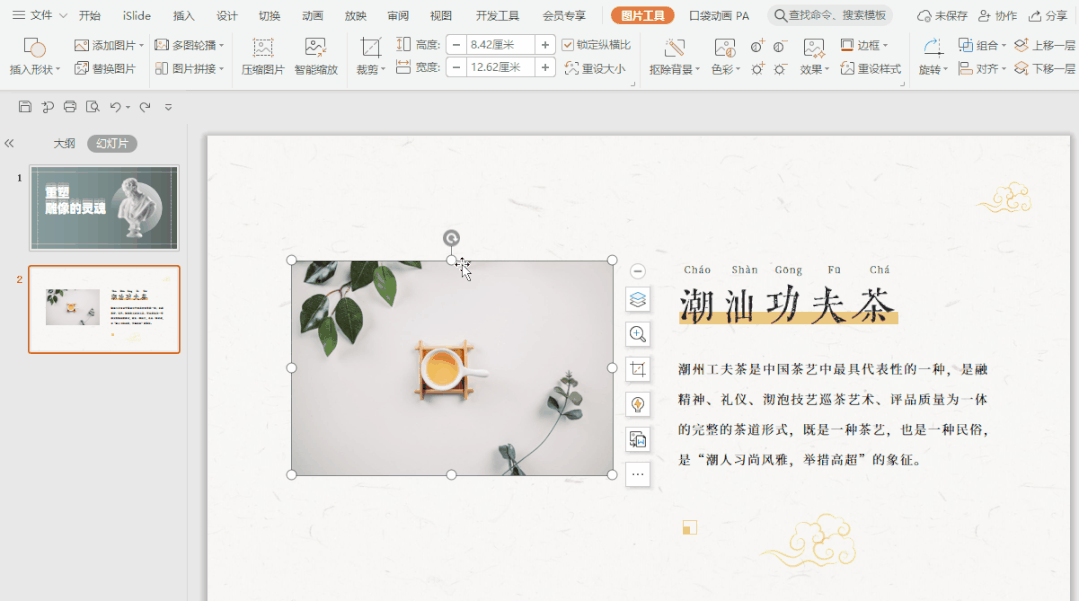Screen dimensions: 1079x601
Task: Click the print icon in quick access toolbar
Action: click(70, 107)
